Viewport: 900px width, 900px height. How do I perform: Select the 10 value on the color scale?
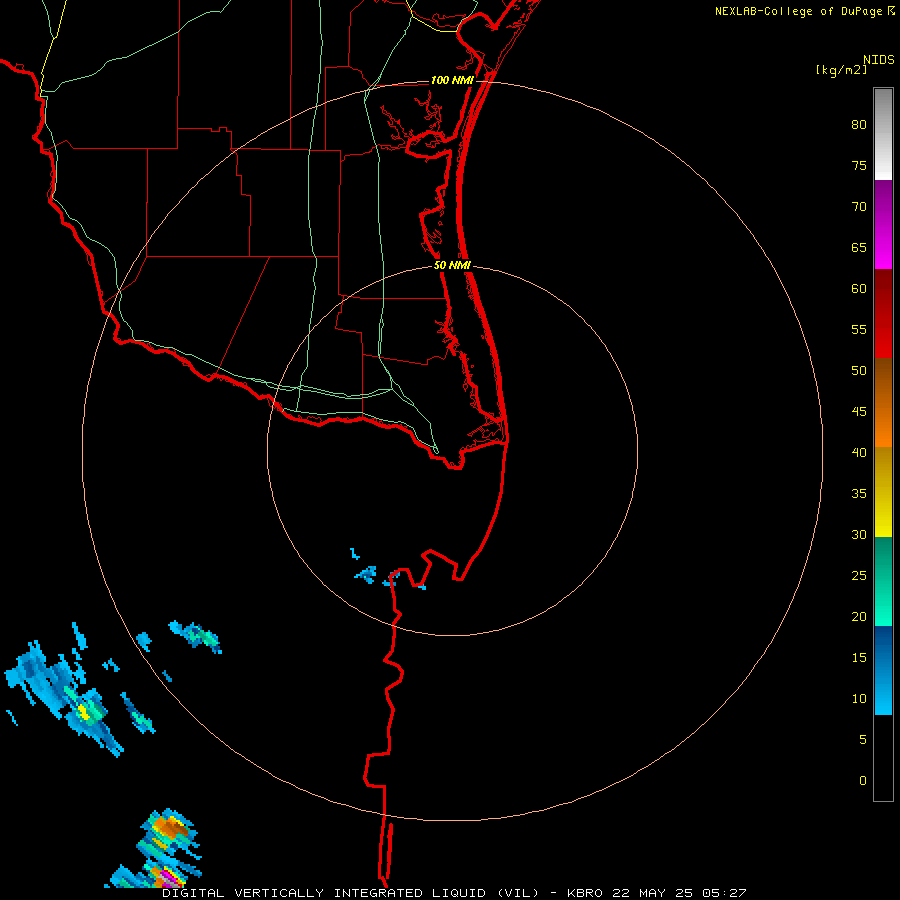(859, 699)
